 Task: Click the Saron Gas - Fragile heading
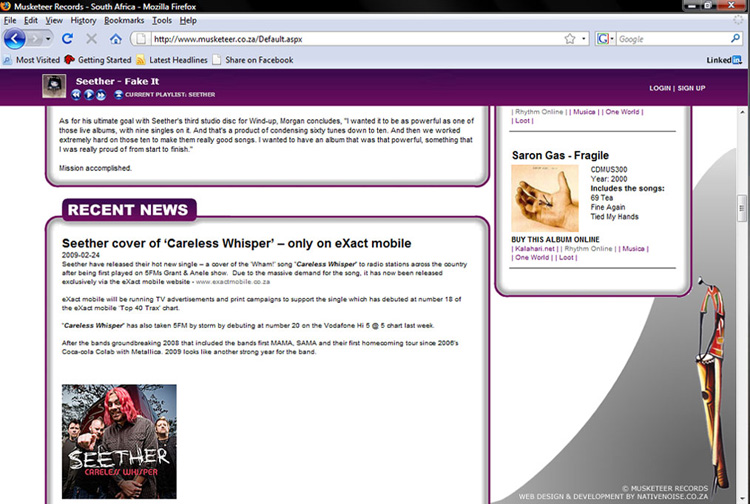pyautogui.click(x=560, y=155)
